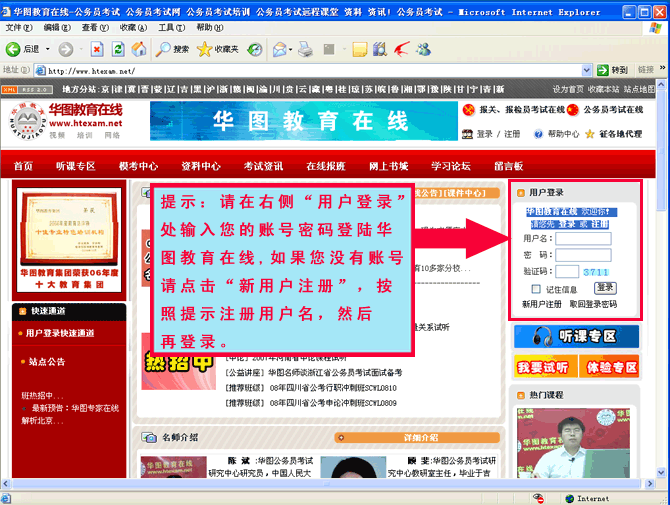Click the Huatu logo emblem
670x505 pixels.
27,121
